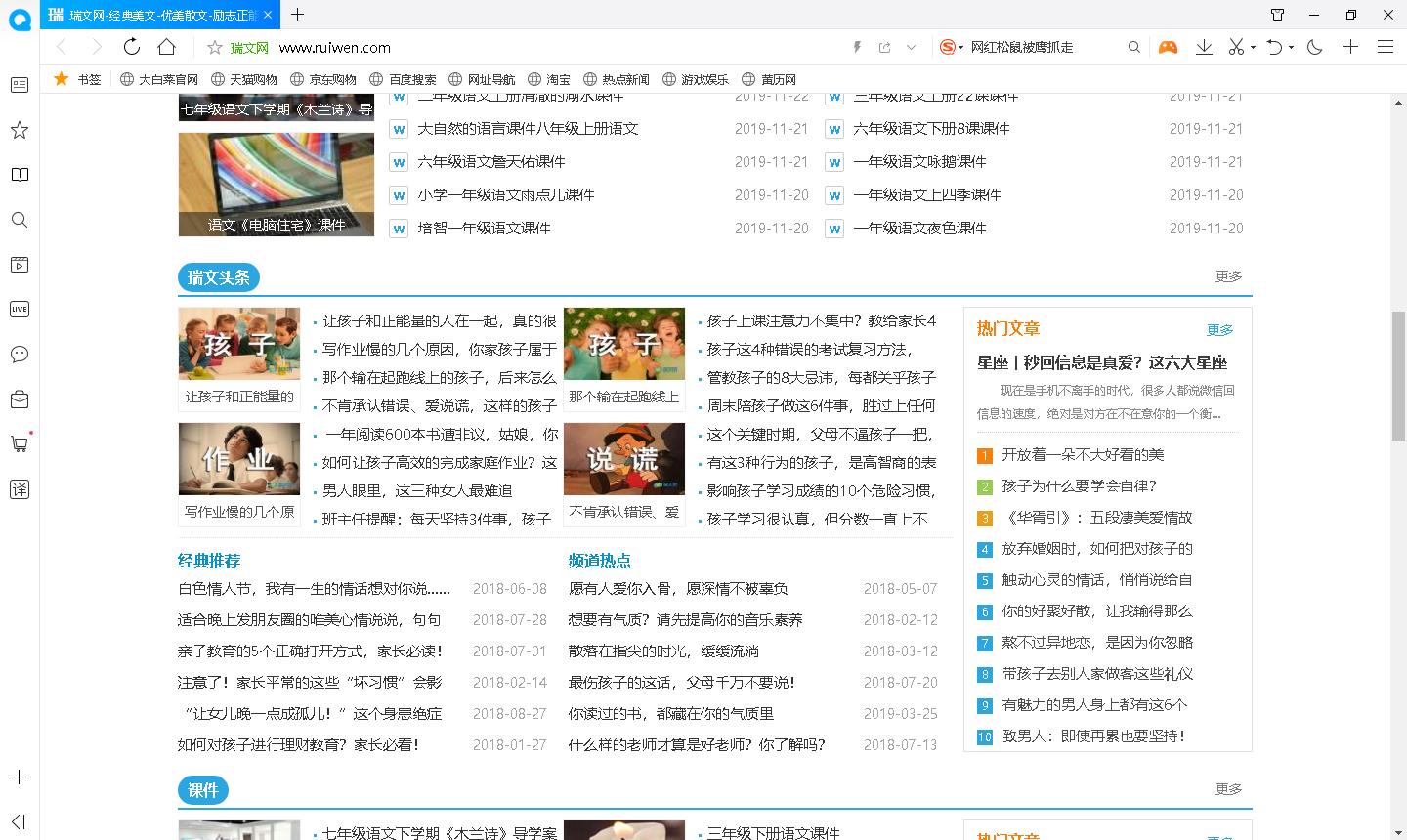Open the LIVE streaming sidebar panel
Viewport: 1407px width, 840px height.
tap(19, 309)
